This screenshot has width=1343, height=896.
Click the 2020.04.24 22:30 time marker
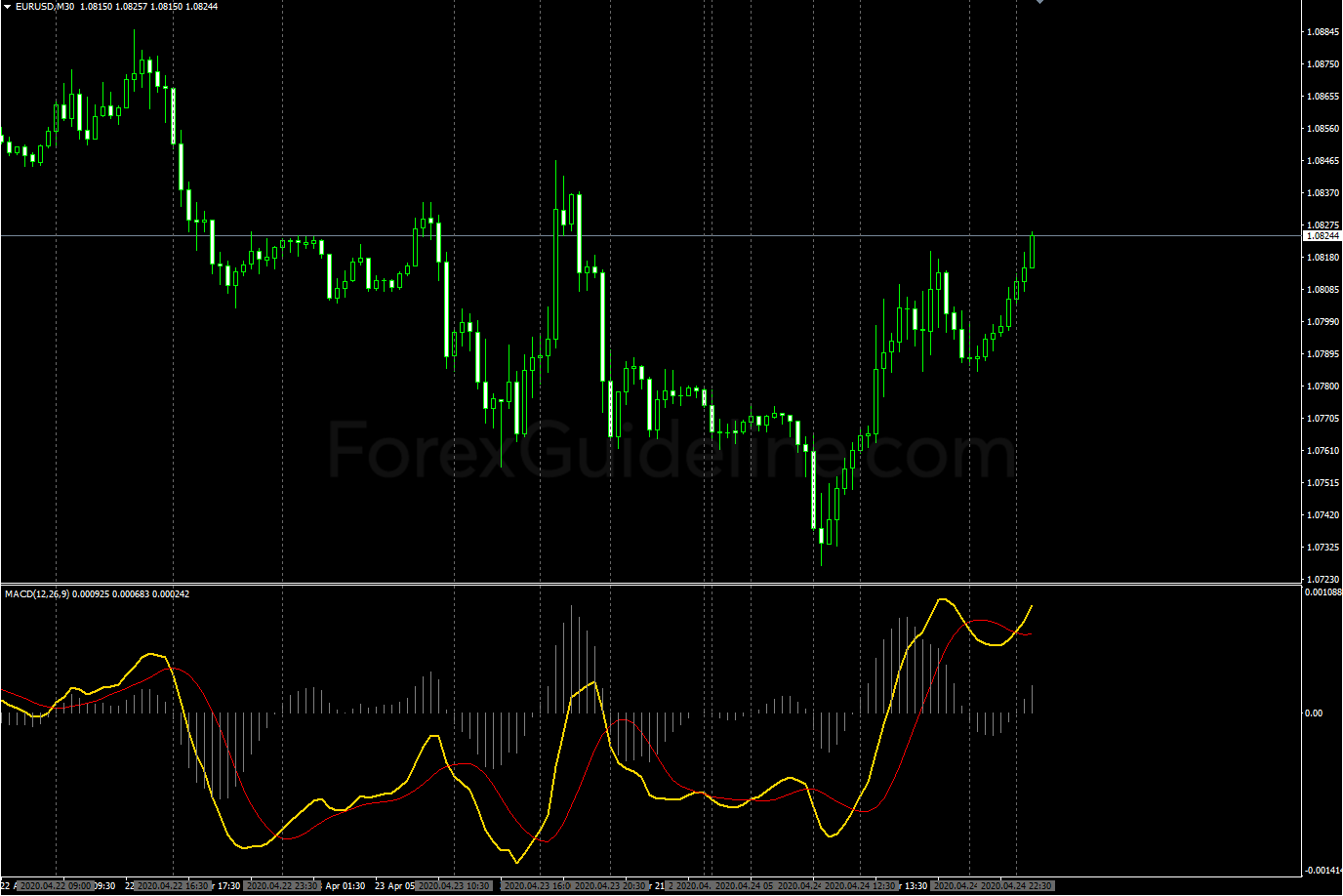1016,886
